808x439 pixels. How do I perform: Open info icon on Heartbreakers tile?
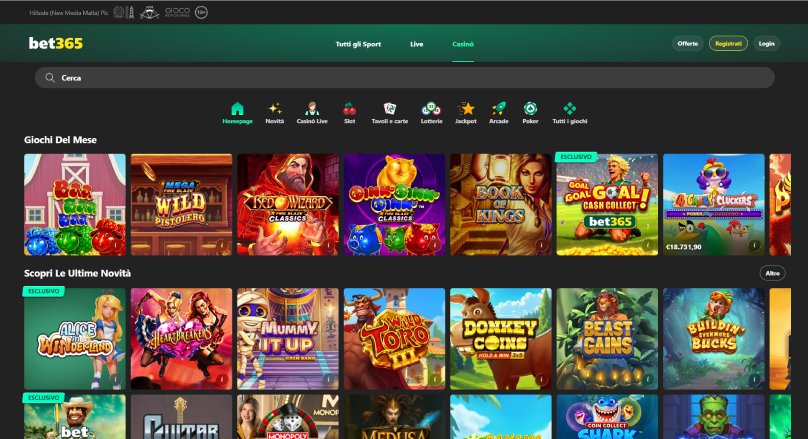pos(222,380)
